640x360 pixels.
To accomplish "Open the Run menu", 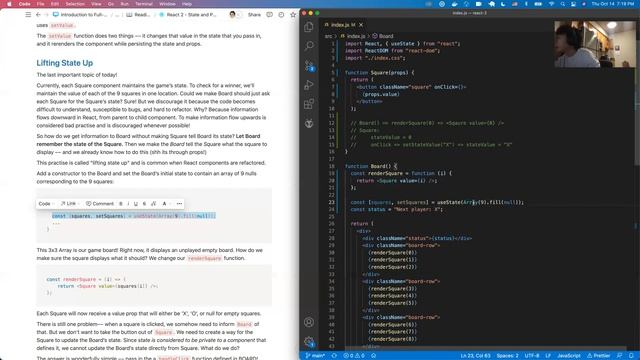I will pos(124,4).
